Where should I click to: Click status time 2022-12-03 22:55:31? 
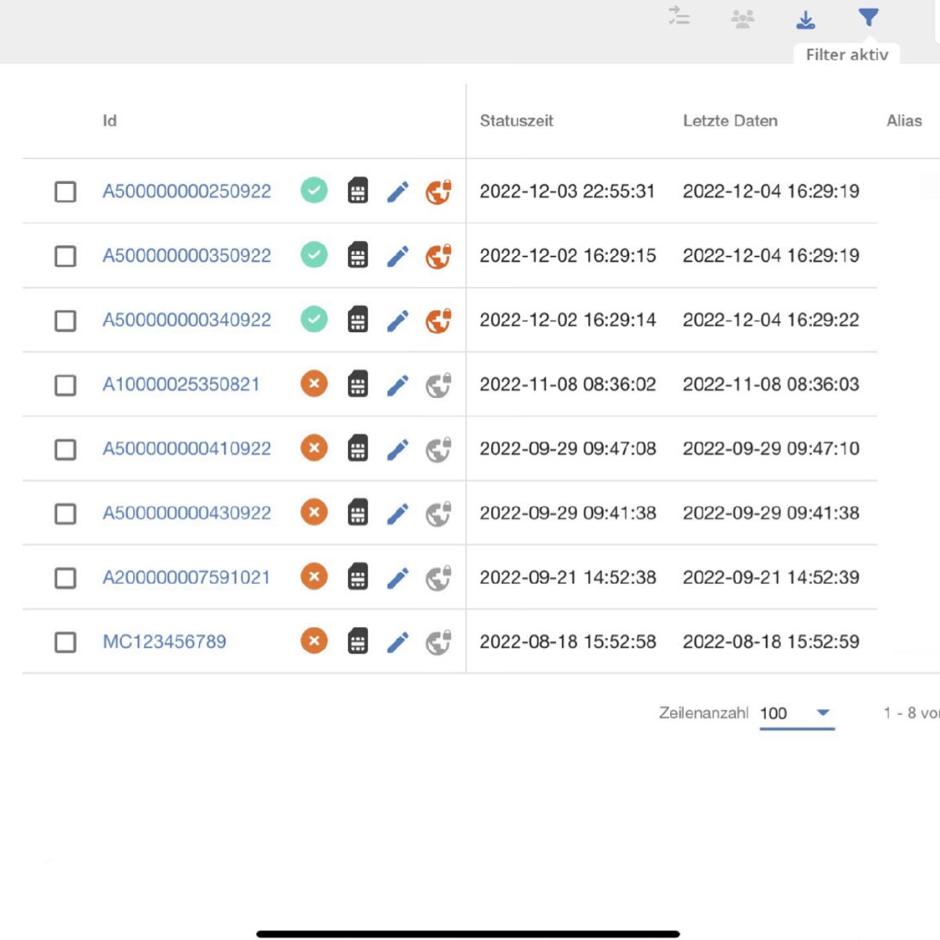point(567,191)
